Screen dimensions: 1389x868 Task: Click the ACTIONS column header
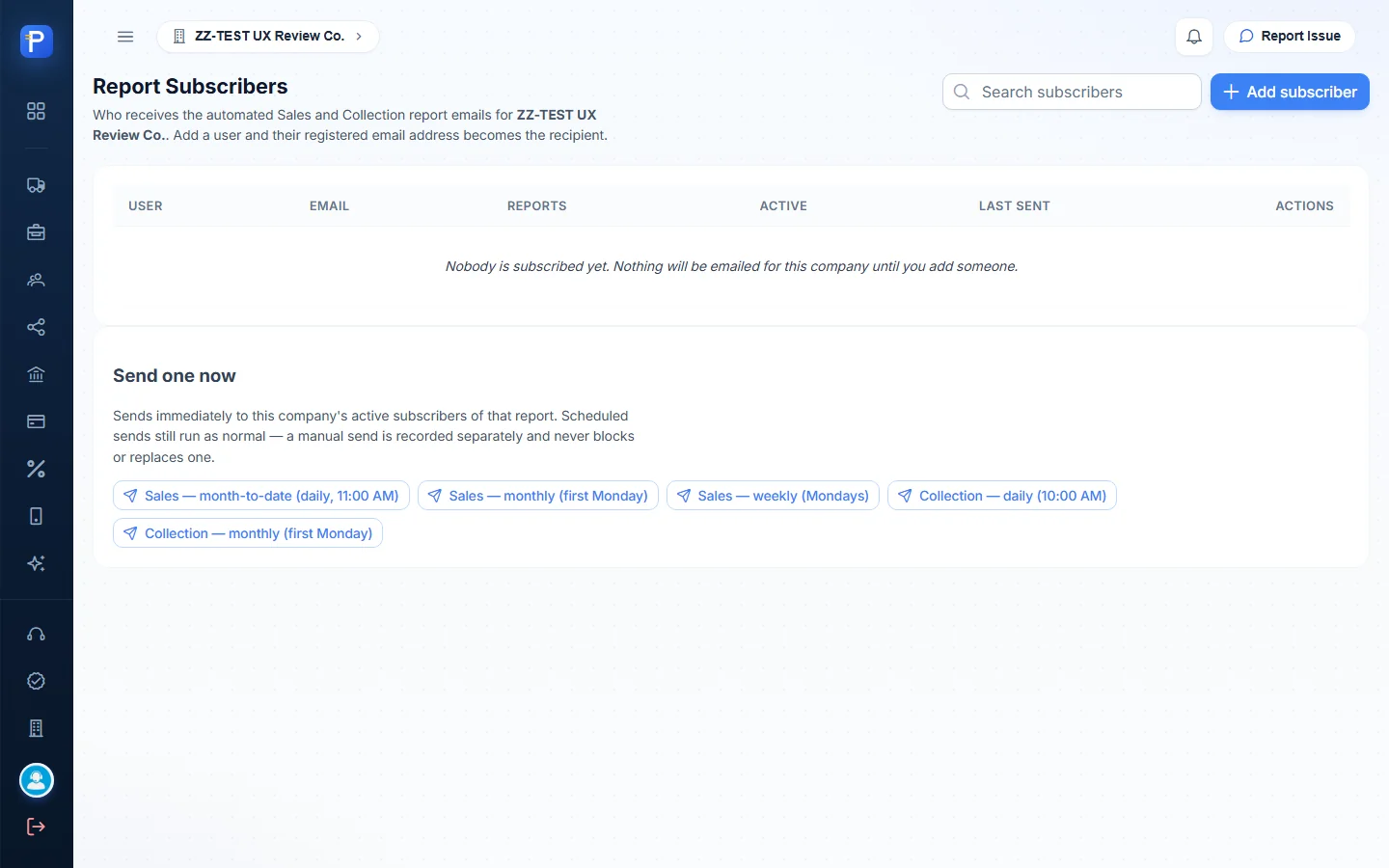(1304, 206)
